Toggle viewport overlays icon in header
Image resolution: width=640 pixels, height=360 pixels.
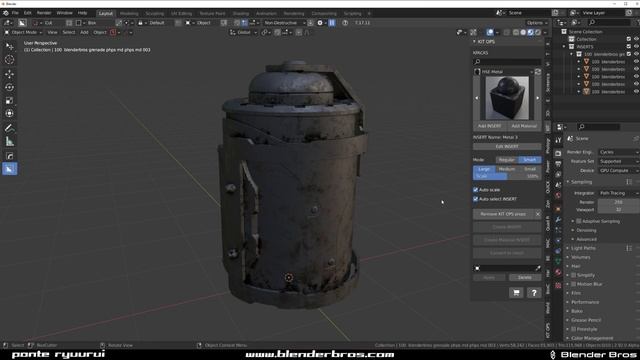click(490, 32)
